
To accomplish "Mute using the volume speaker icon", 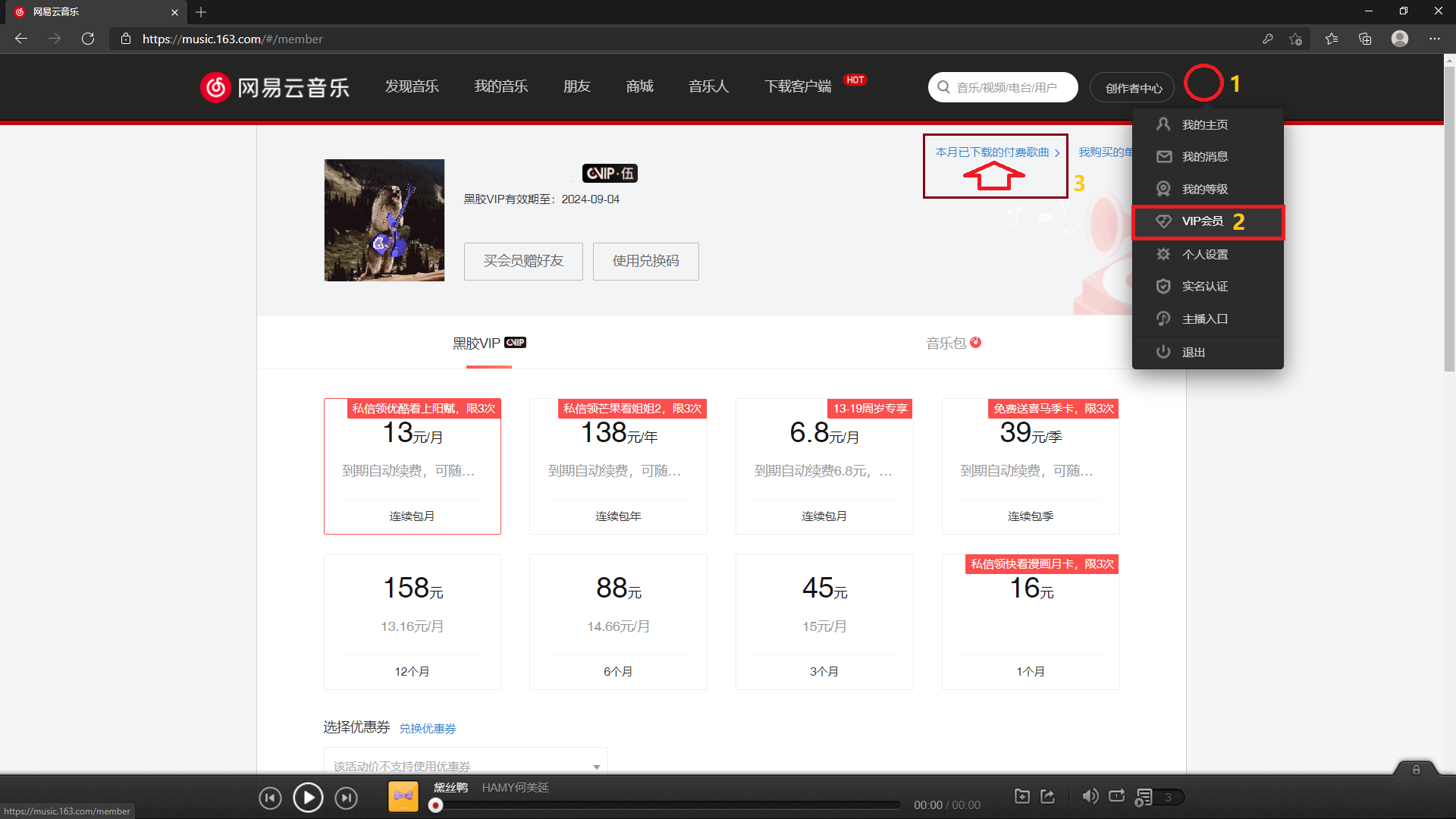I will click(1090, 796).
